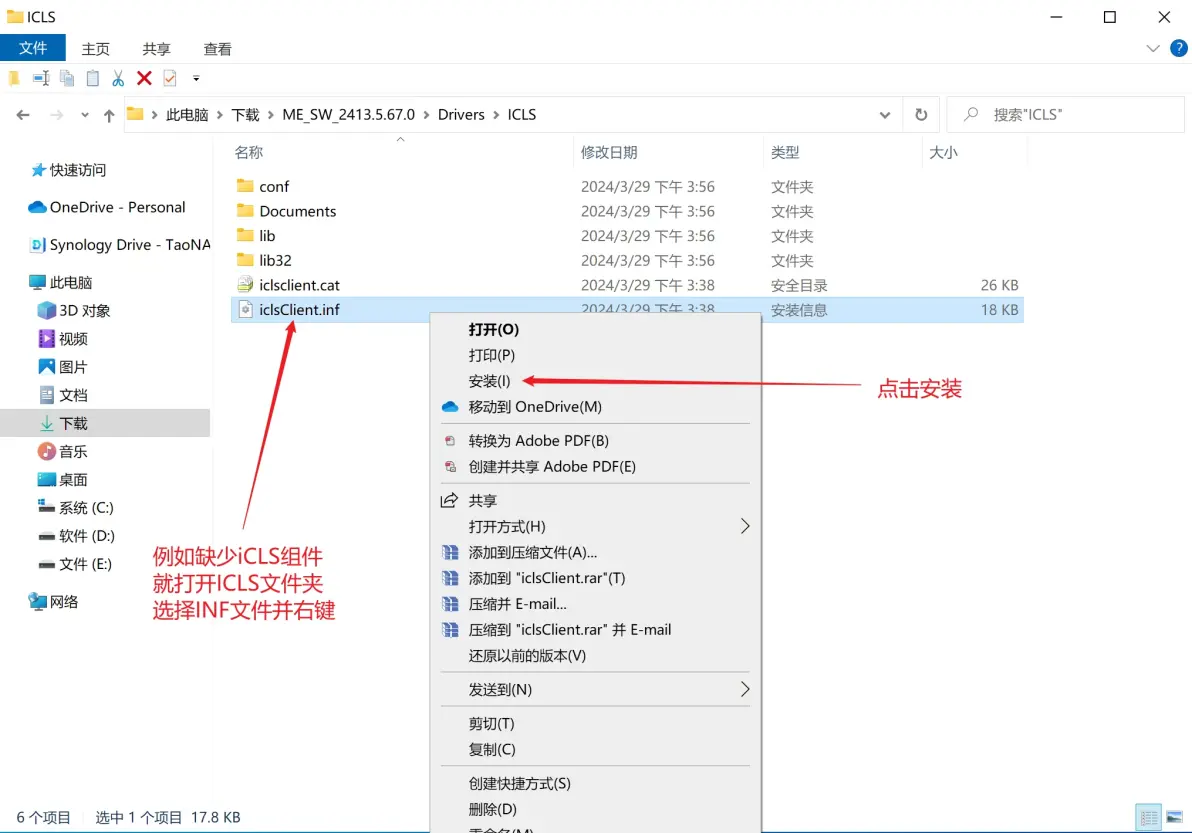The height and width of the screenshot is (833, 1192).
Task: Click the red X Delete icon
Action: [144, 78]
